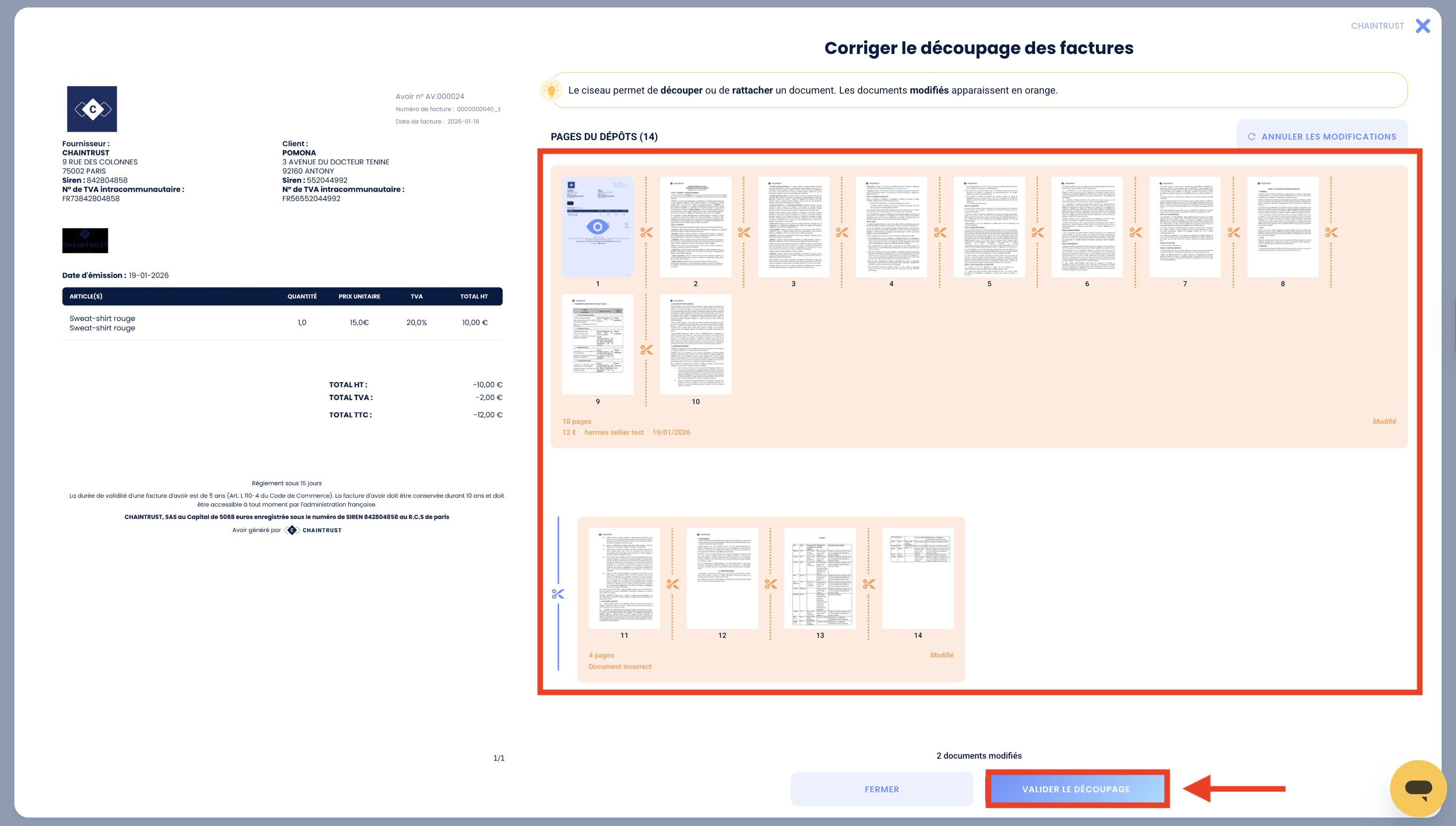Select page 14 thumbnail
This screenshot has height=826, width=1456.
(918, 578)
